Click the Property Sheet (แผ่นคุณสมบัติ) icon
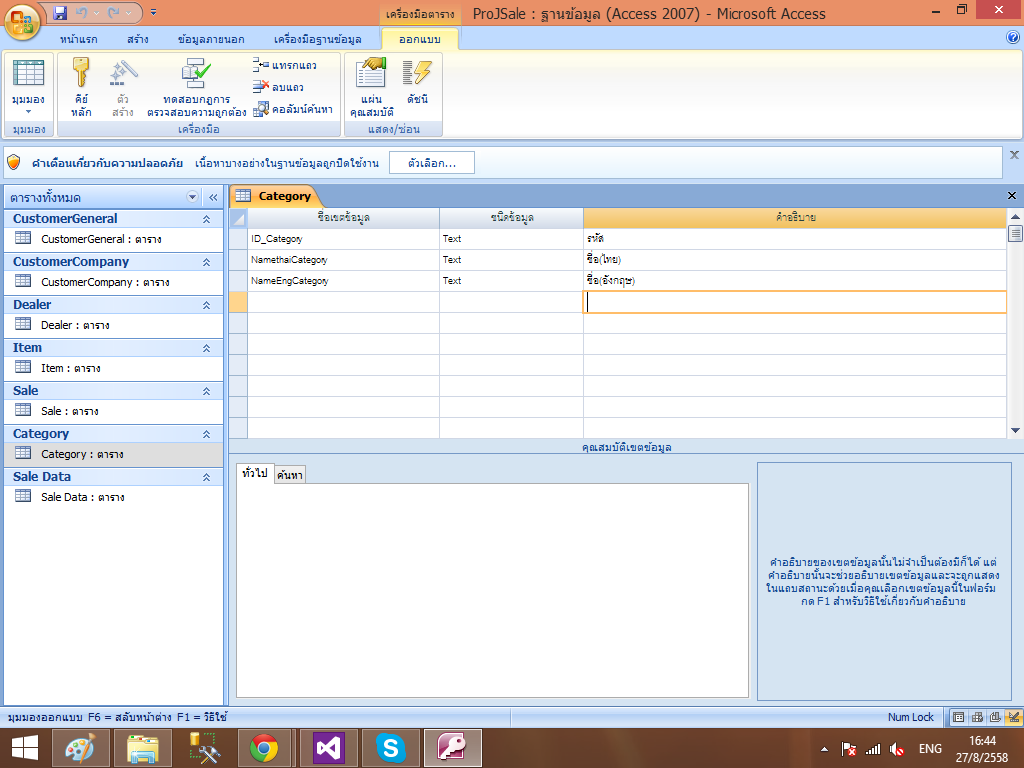The width and height of the screenshot is (1024, 768). tap(371, 86)
